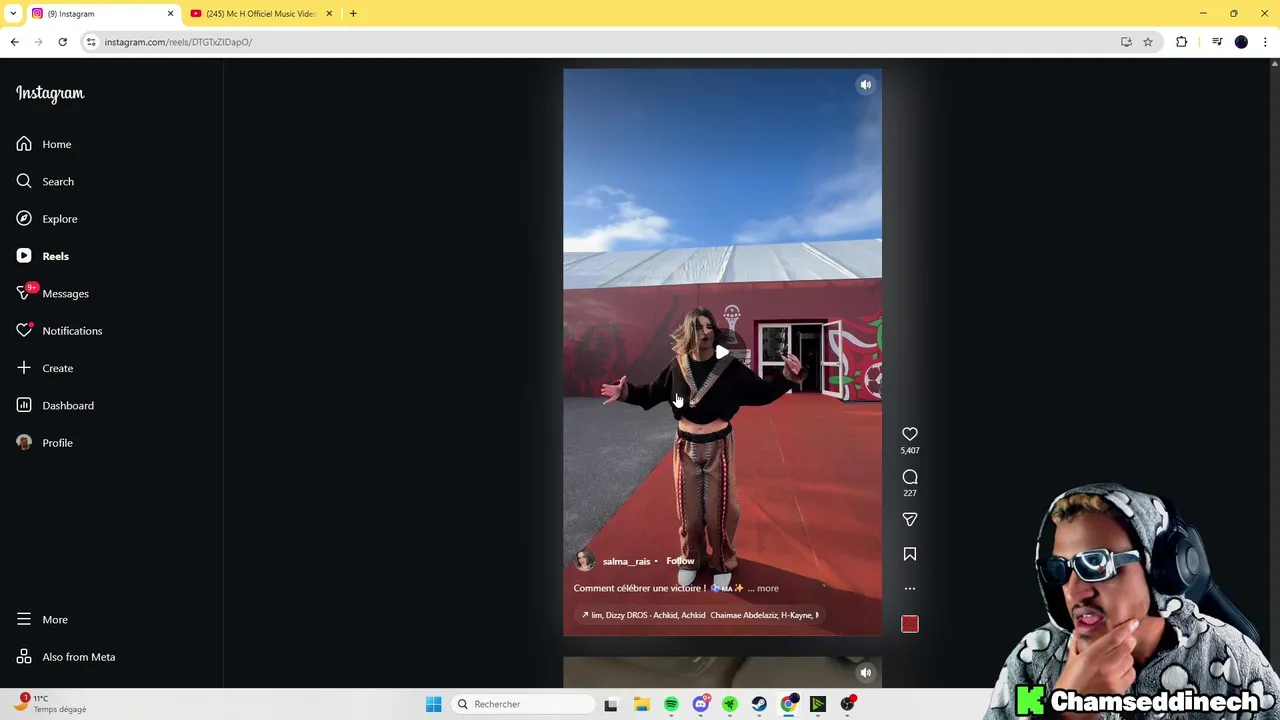Viewport: 1280px width, 720px height.
Task: Reload the Instagram page
Action: (62, 42)
